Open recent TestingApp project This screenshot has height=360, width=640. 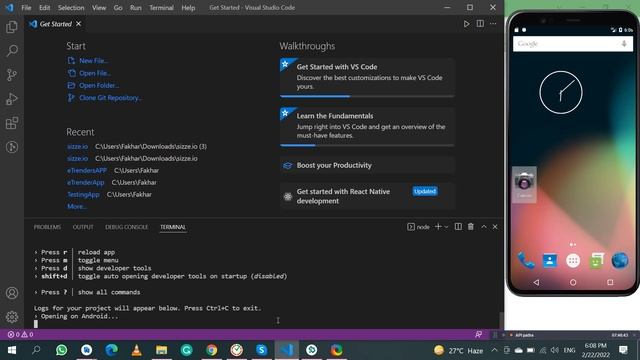coord(83,194)
